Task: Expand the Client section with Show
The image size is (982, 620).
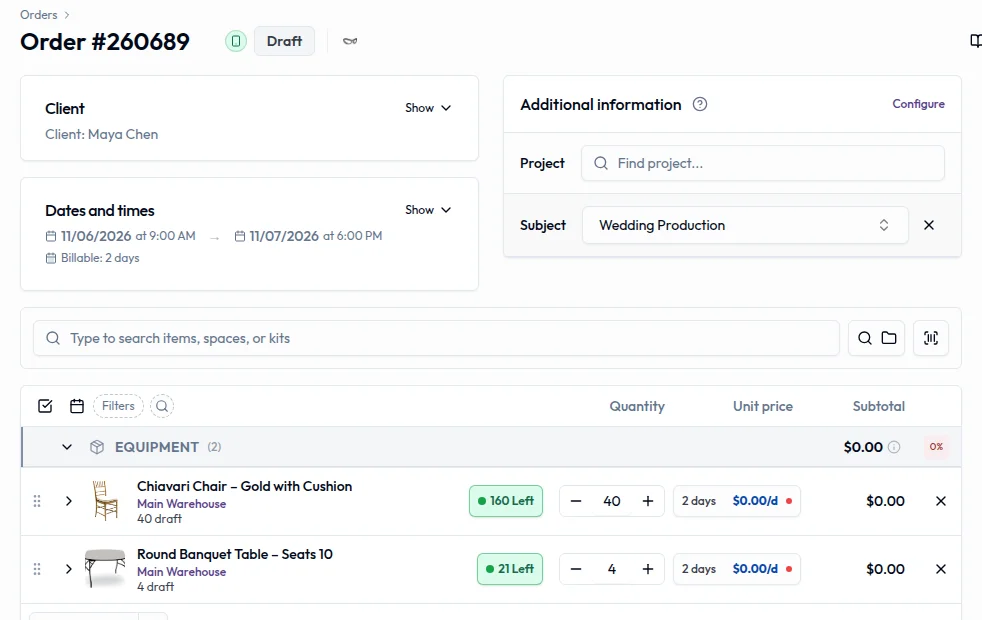Action: tap(428, 108)
